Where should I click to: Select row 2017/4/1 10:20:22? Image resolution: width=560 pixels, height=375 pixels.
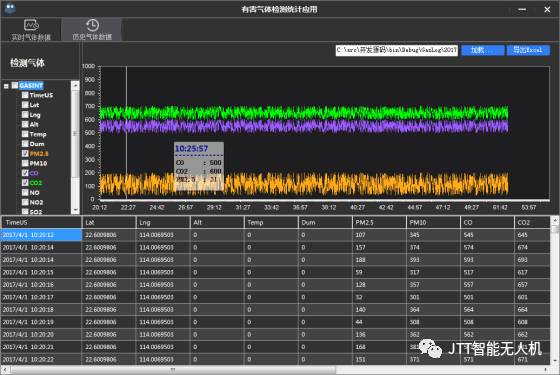(x=275, y=359)
